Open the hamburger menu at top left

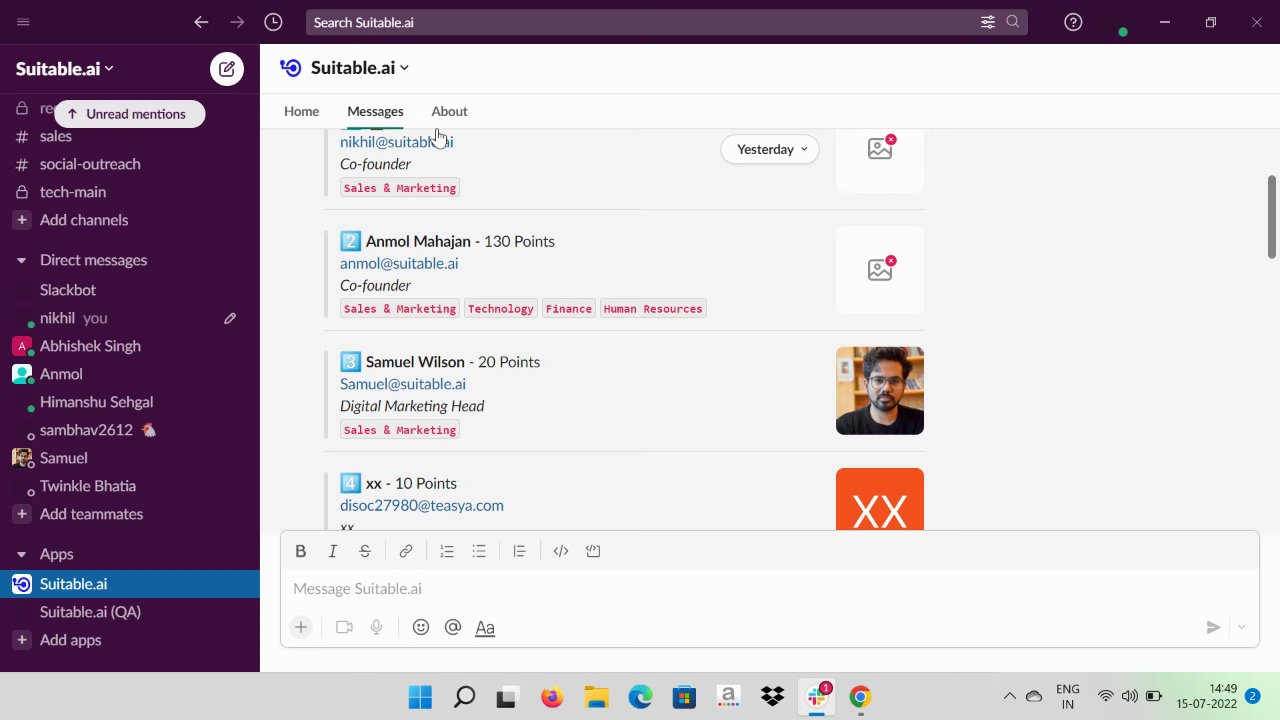point(23,22)
